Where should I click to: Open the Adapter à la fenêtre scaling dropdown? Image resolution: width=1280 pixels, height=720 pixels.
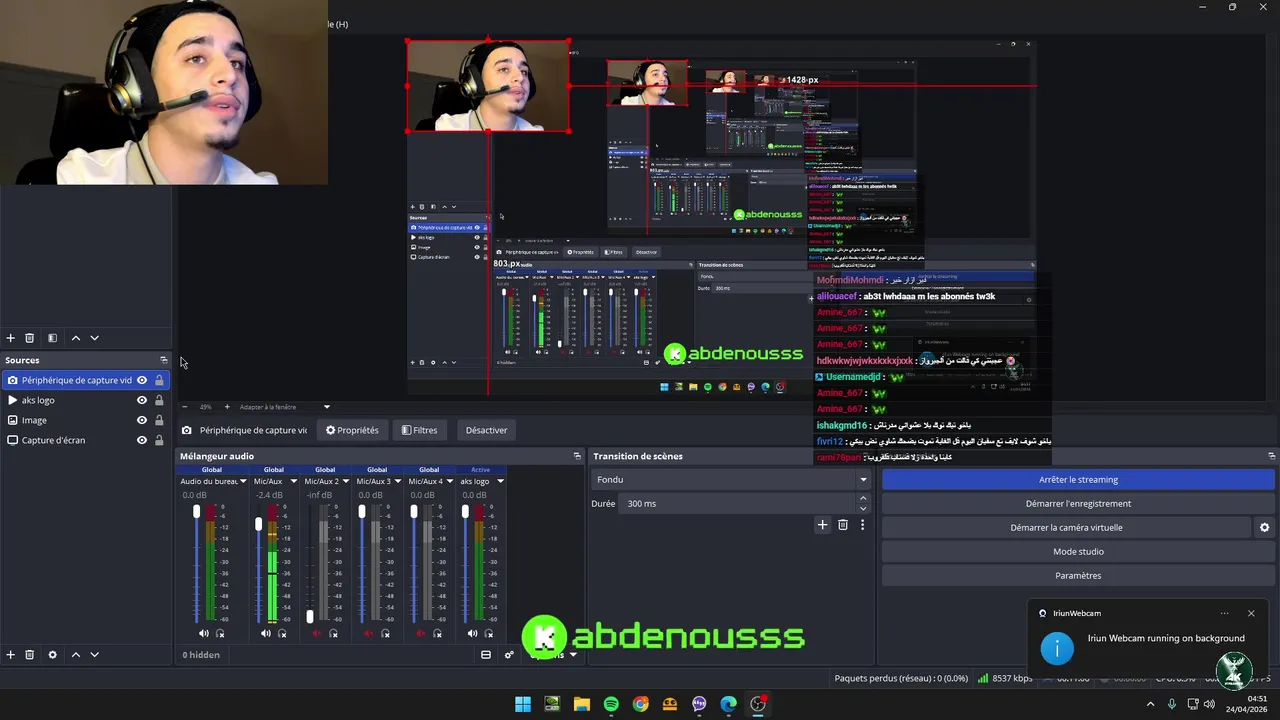pyautogui.click(x=285, y=407)
